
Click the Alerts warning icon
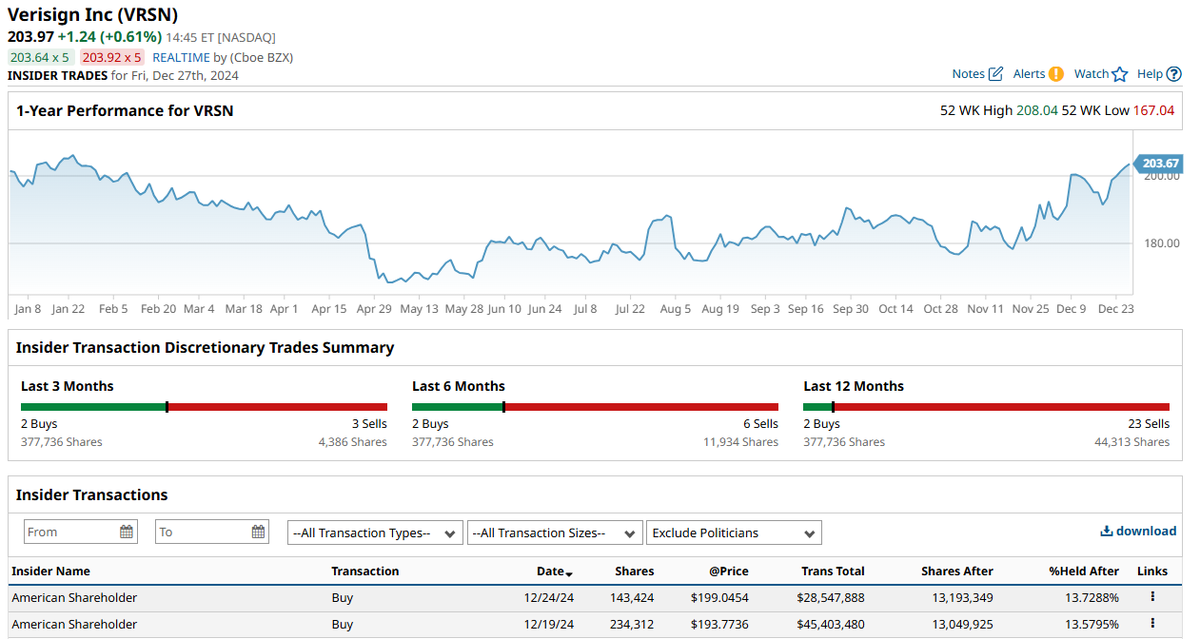pyautogui.click(x=1056, y=74)
